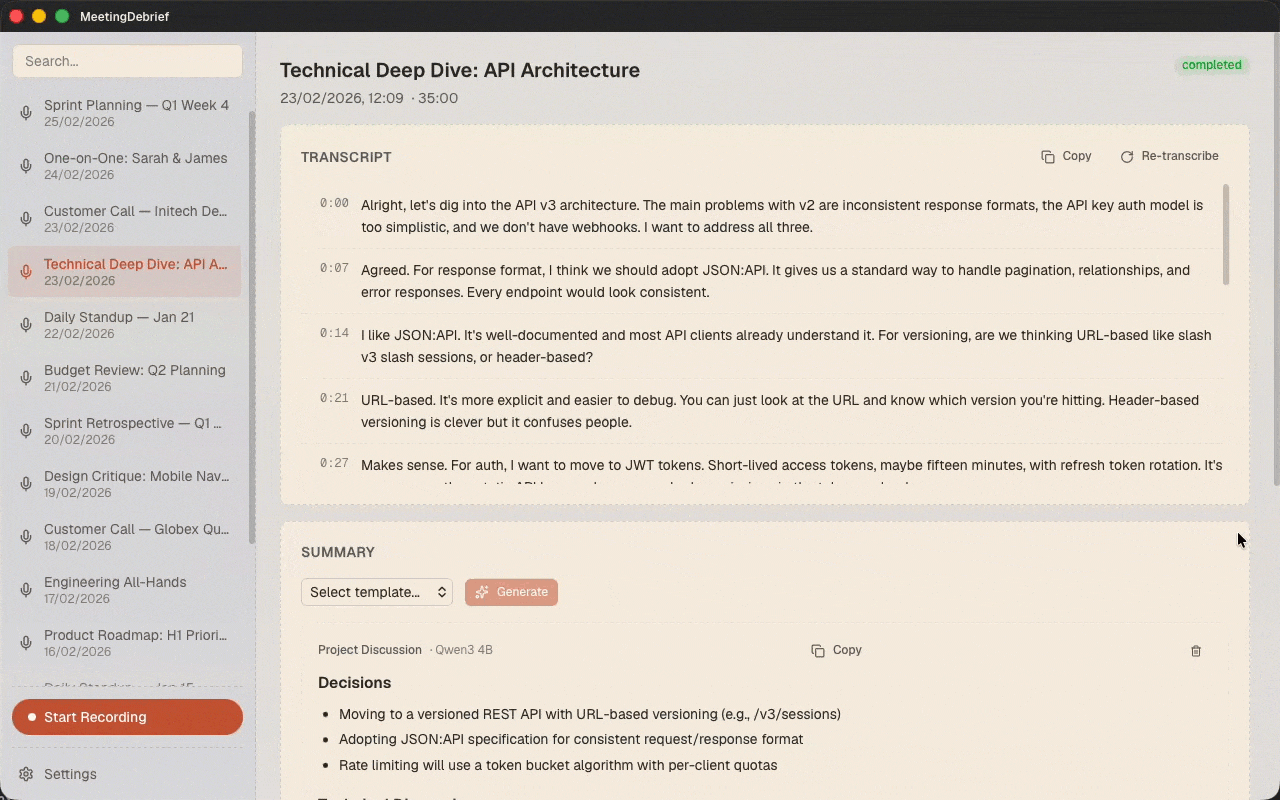Click the Decisions heading in summary
The height and width of the screenshot is (800, 1280).
tap(354, 683)
